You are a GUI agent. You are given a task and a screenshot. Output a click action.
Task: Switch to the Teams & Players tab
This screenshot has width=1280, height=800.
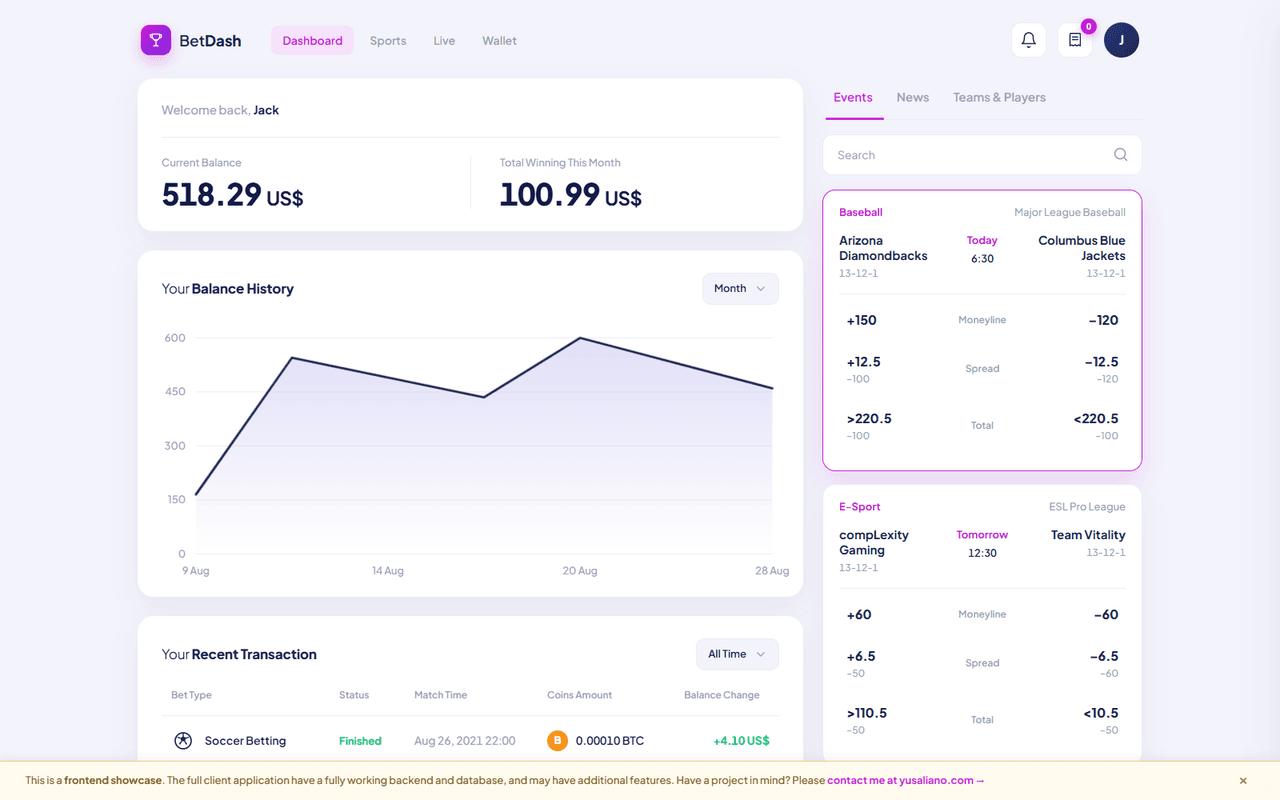pyautogui.click(x=999, y=98)
